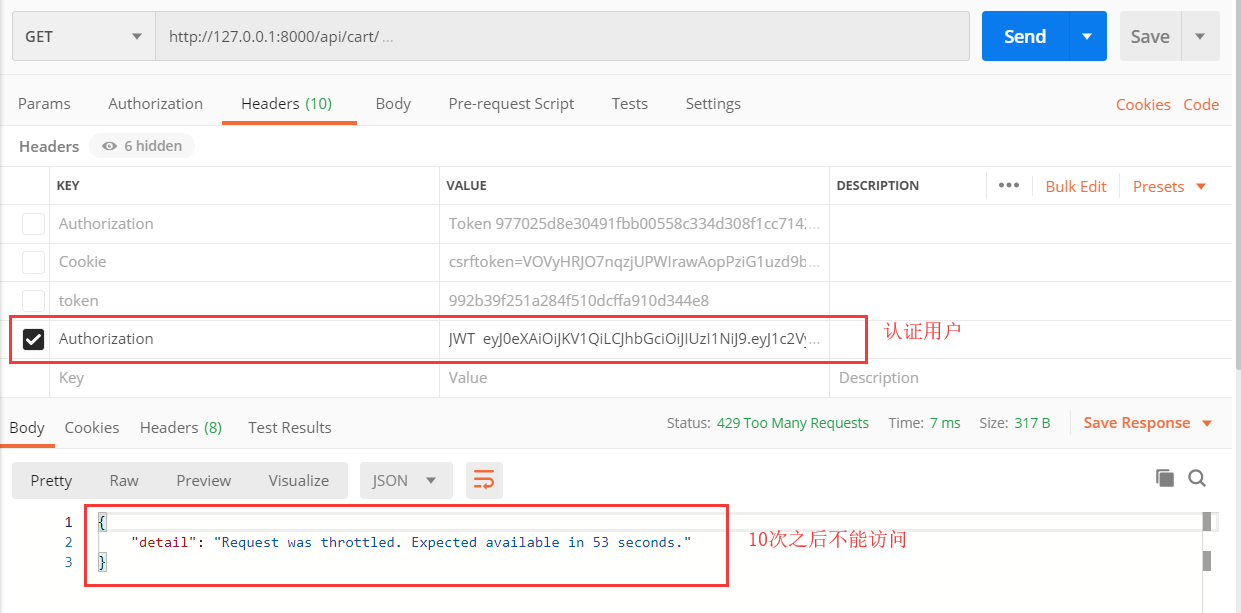
Task: Open the Cookies link at right
Action: tap(1143, 105)
